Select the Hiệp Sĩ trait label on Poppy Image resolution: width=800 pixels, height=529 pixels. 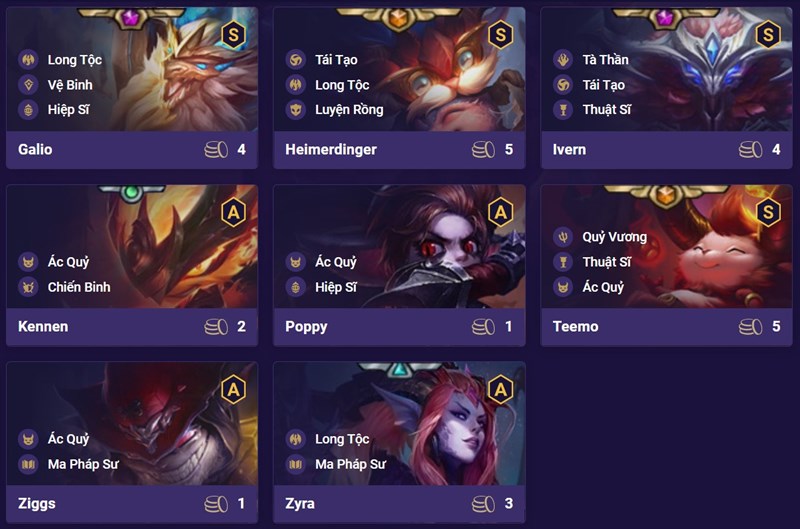[x=336, y=287]
